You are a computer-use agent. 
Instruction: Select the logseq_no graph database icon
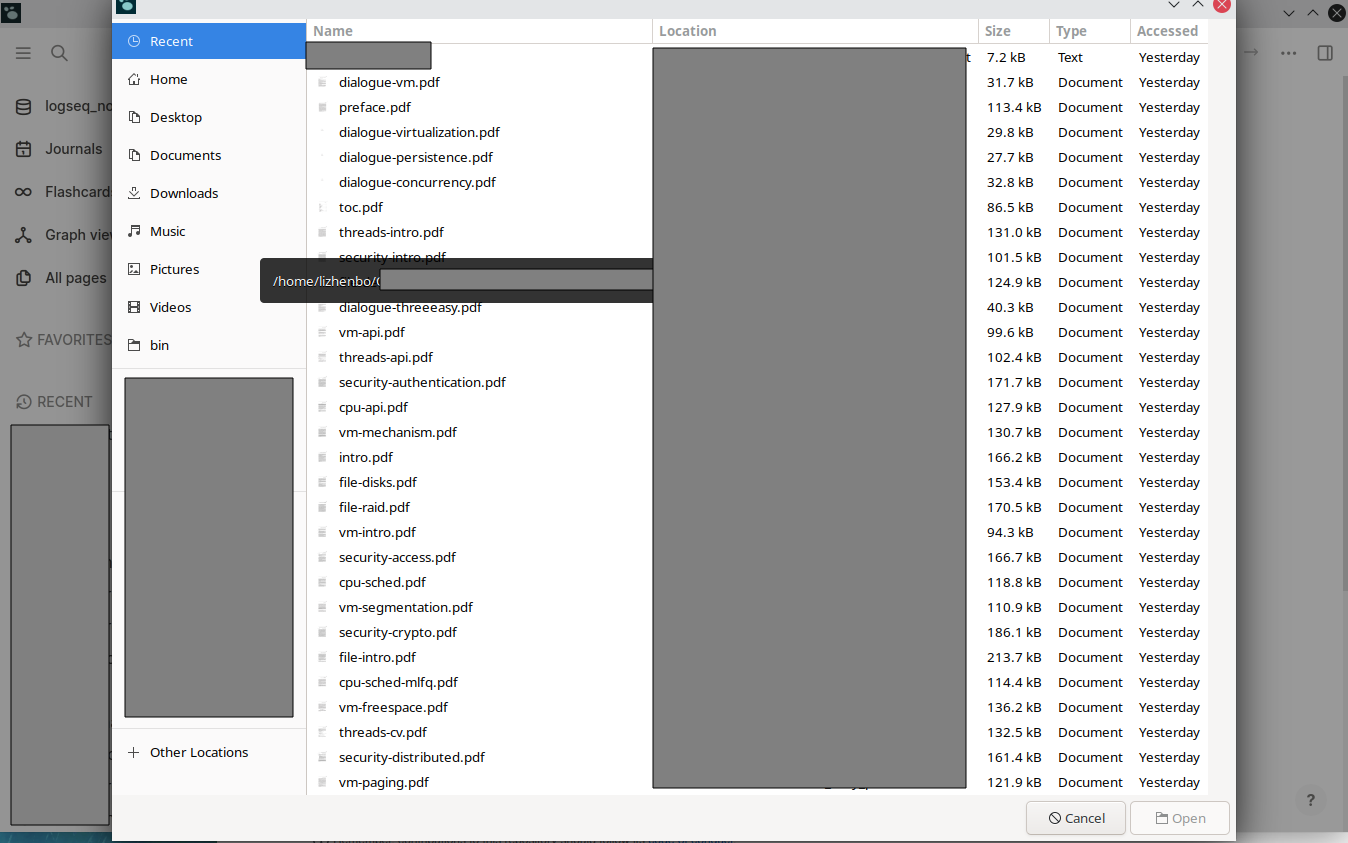click(22, 105)
